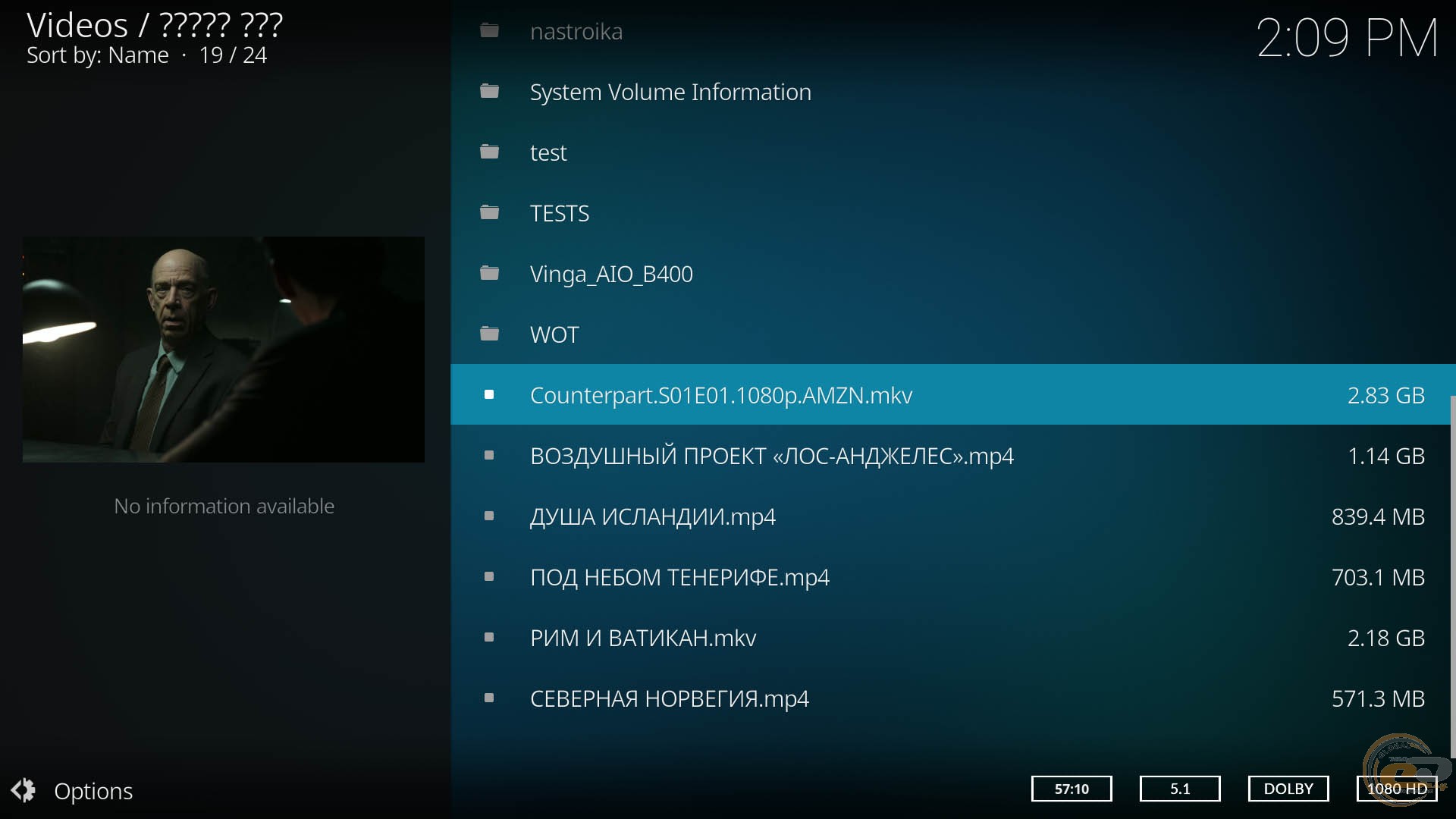
Task: Play the ПОД НЕБОМ ТЕНЕРИФЕ.mp4 file
Action: (679, 577)
